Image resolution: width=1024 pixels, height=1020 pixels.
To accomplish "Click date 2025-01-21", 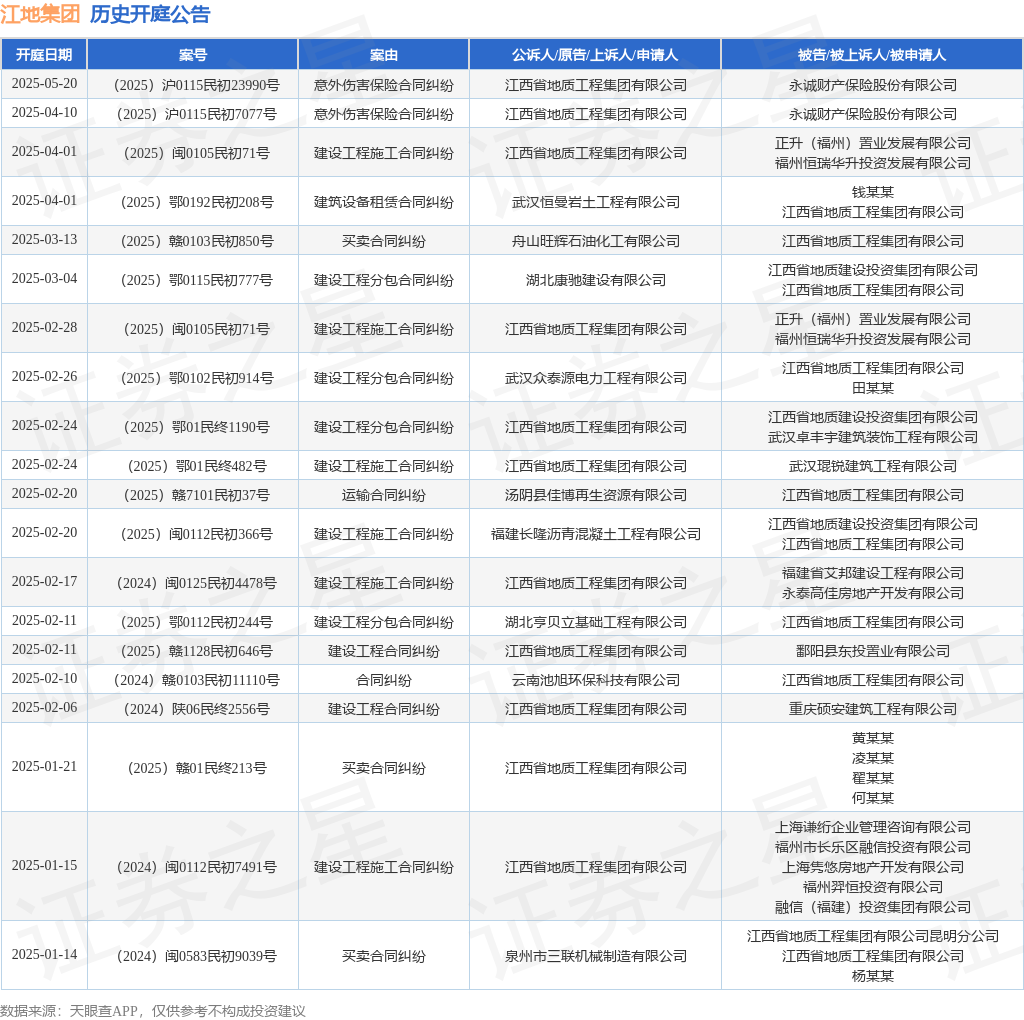I will coord(44,767).
